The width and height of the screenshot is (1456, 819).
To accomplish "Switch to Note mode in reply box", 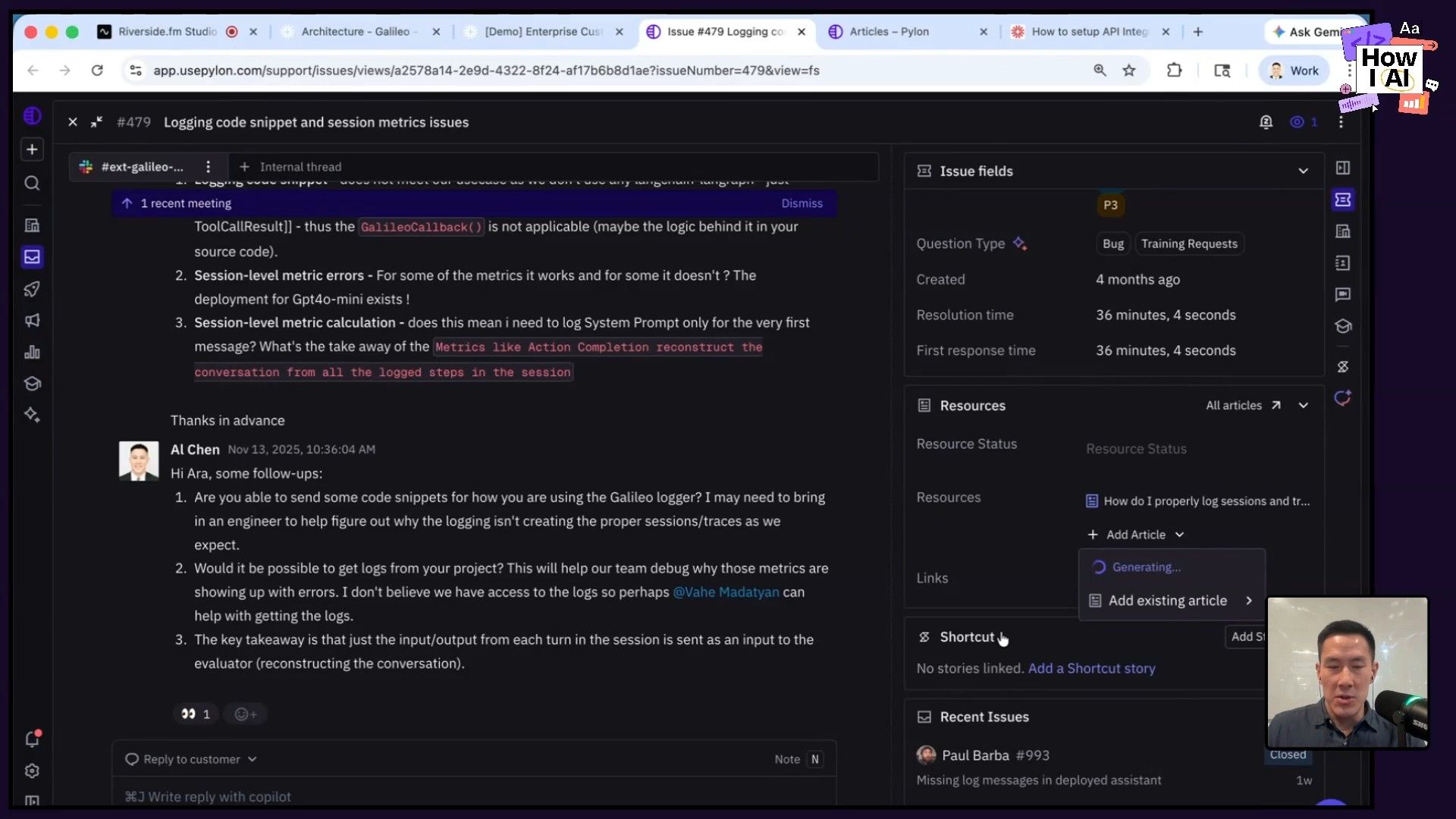I will point(799,759).
